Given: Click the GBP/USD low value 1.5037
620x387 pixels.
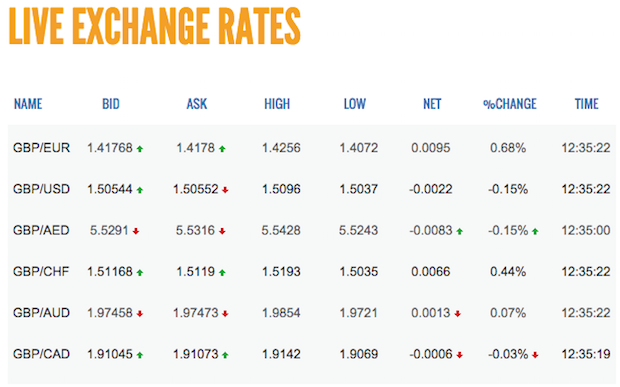Looking at the screenshot, I should click(x=359, y=189).
